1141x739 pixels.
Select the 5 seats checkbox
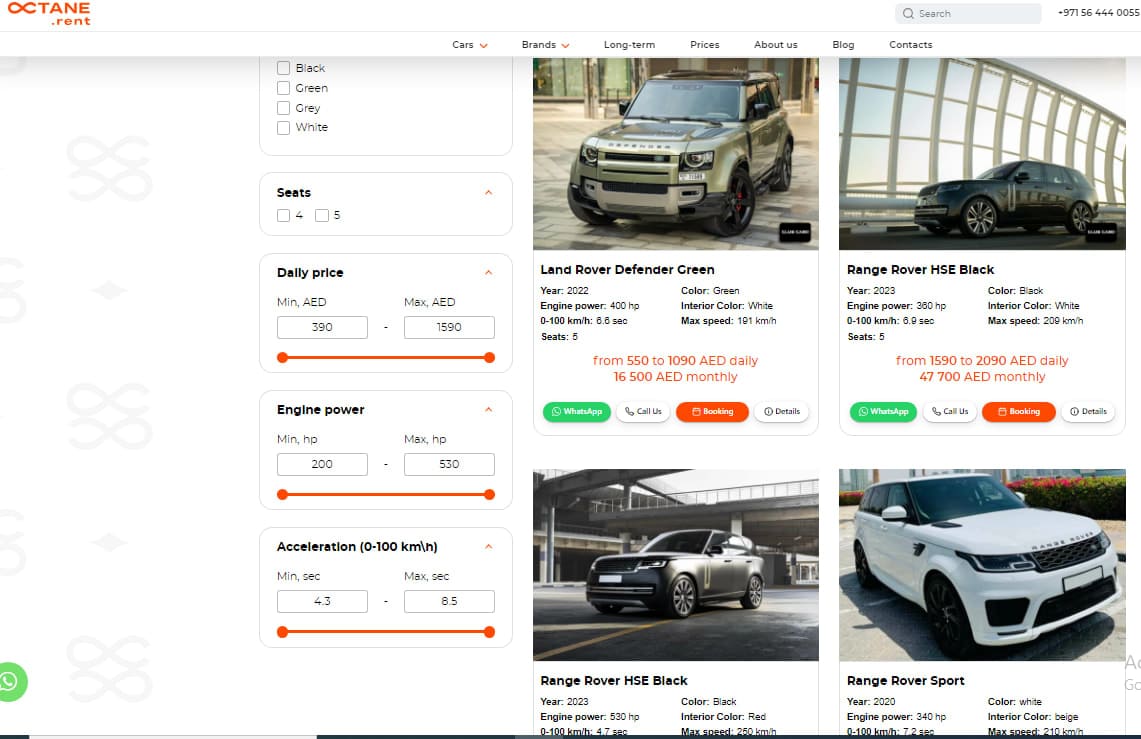(322, 215)
